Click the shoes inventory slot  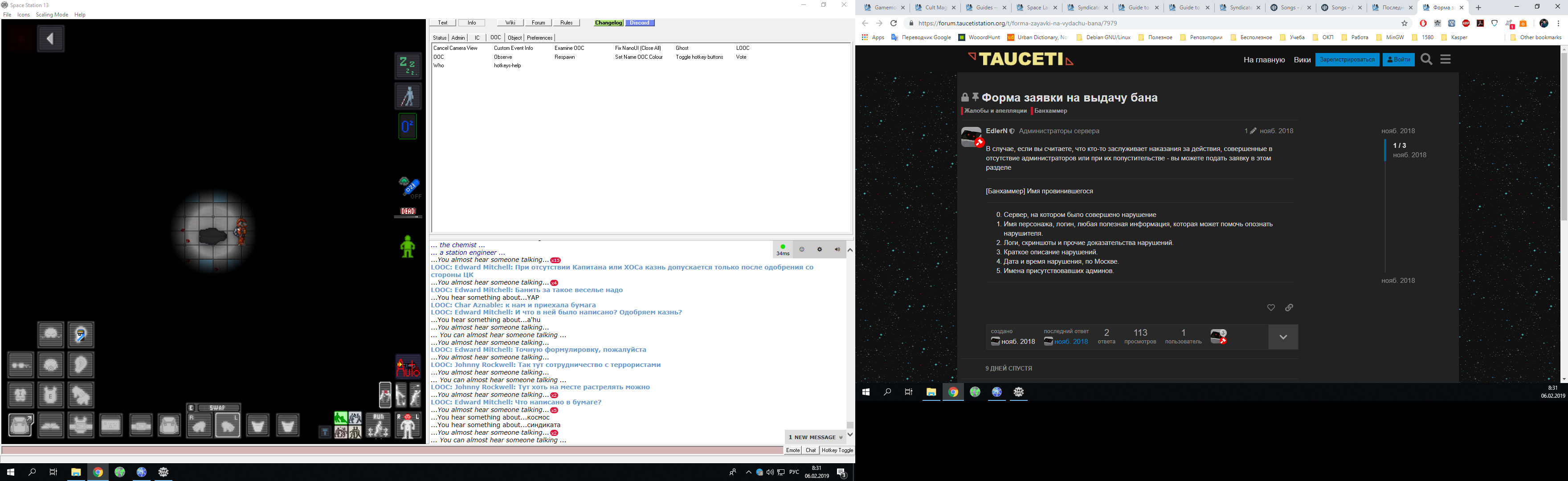[x=50, y=425]
